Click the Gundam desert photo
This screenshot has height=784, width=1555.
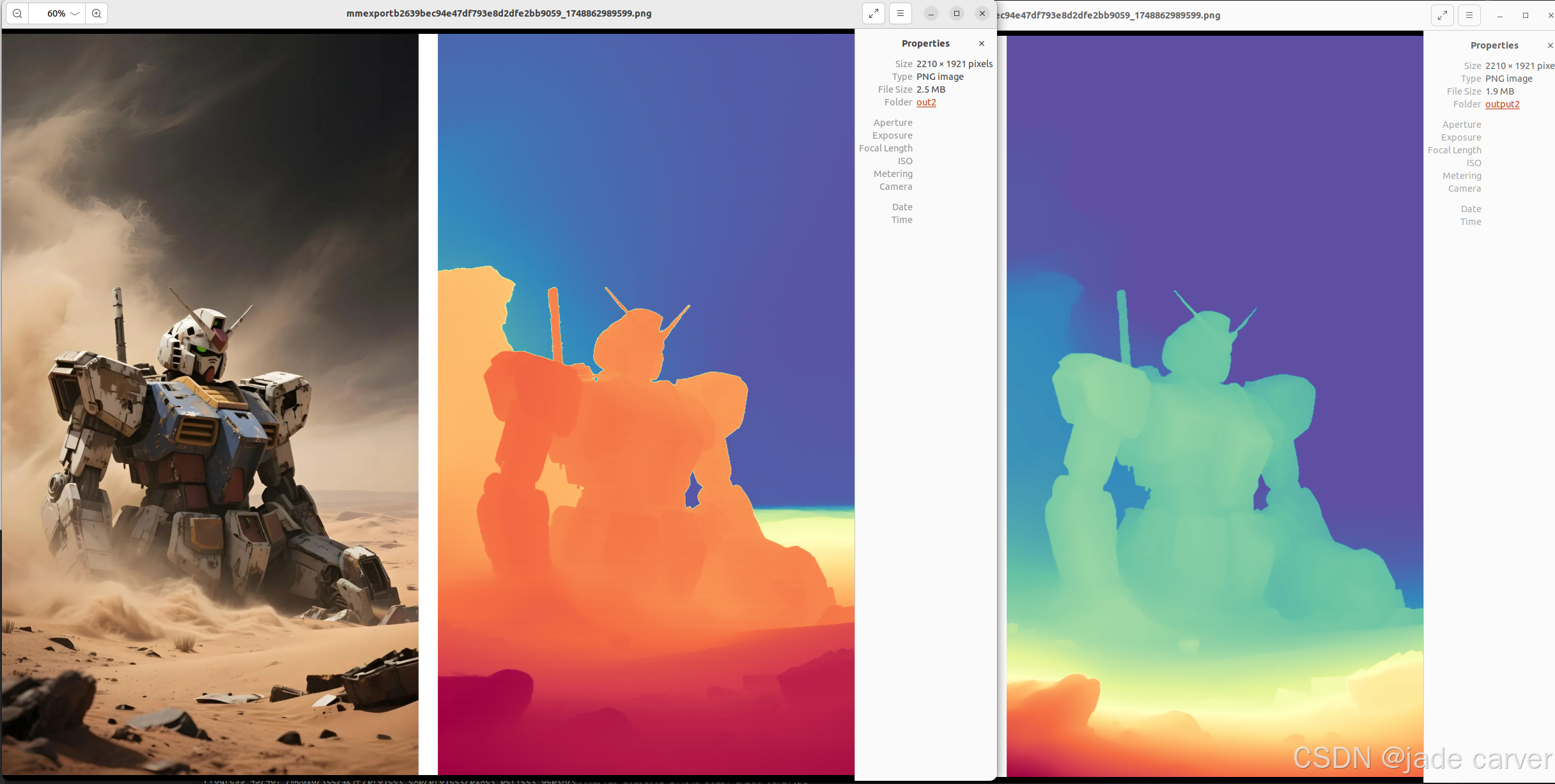tap(210, 403)
